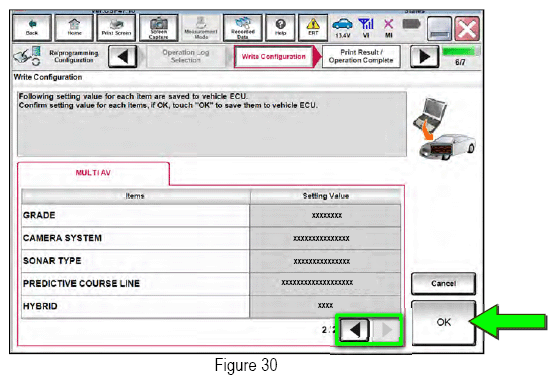Click the Print Screen icon

117,28
